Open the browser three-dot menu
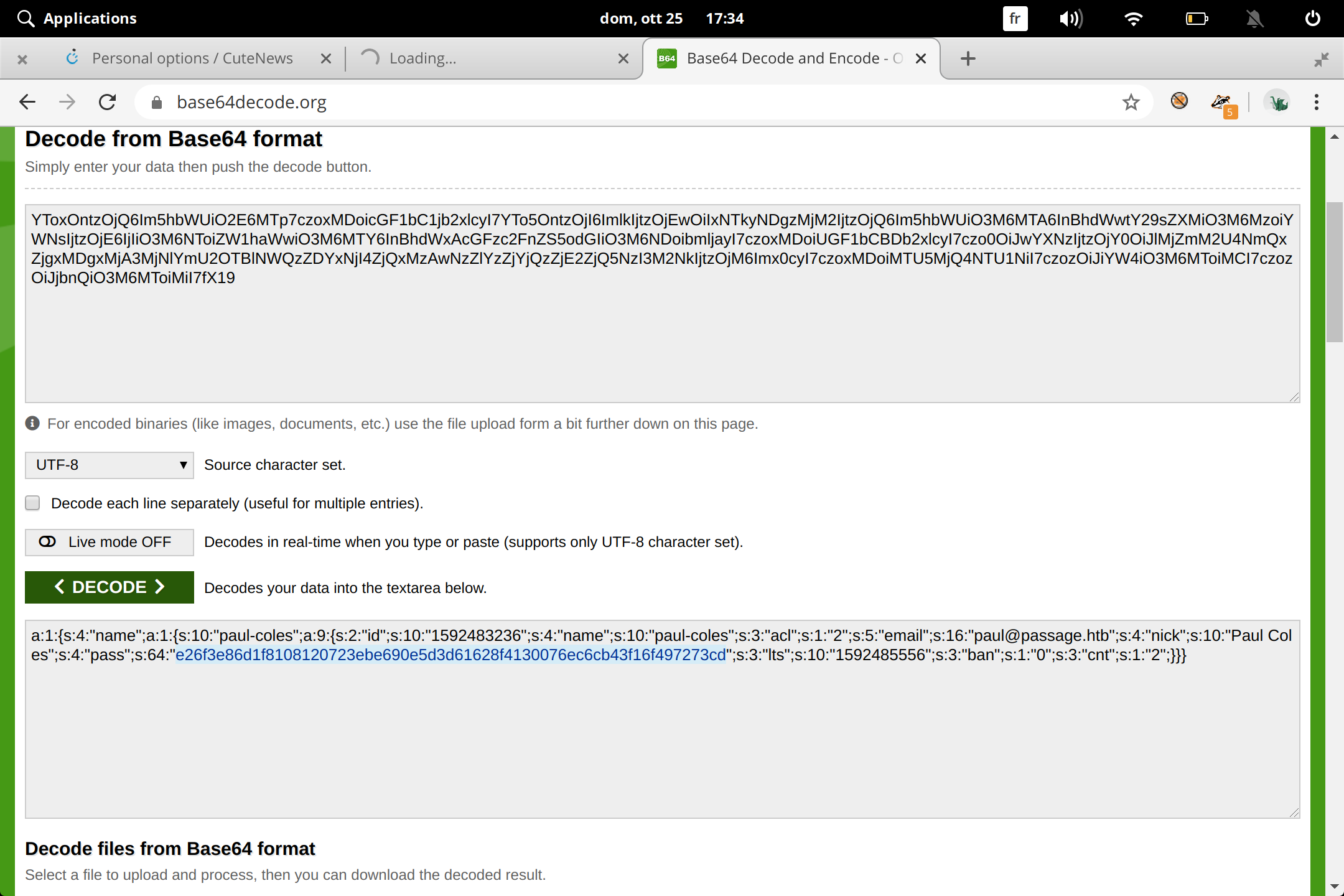Screen dimensions: 1344x896 [1316, 102]
